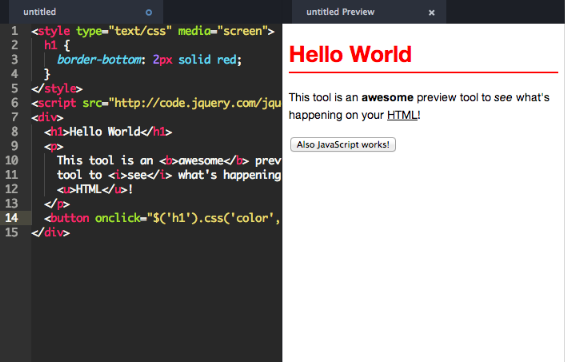Close the untitled Preview tab
565x362 pixels.
coord(431,13)
